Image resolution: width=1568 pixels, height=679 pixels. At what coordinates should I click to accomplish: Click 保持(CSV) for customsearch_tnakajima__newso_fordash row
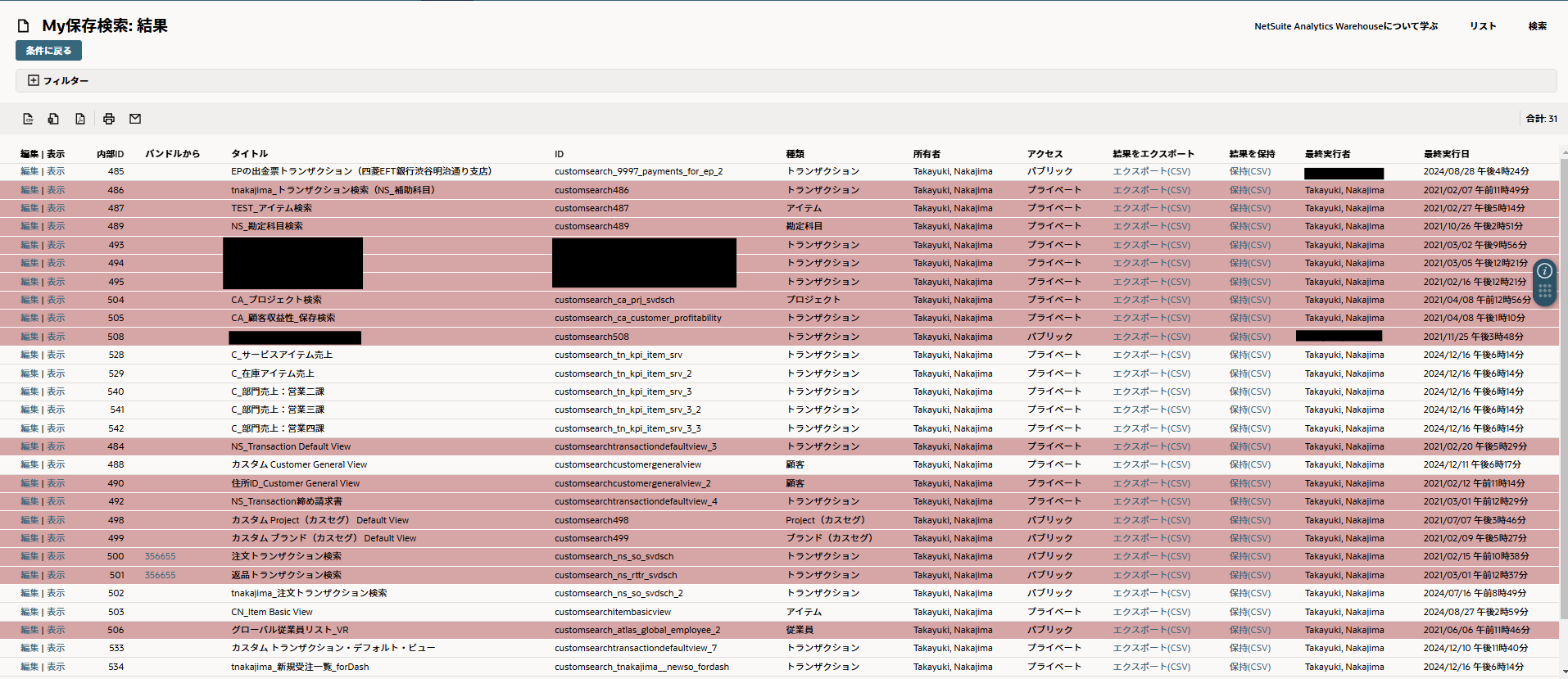[1249, 667]
